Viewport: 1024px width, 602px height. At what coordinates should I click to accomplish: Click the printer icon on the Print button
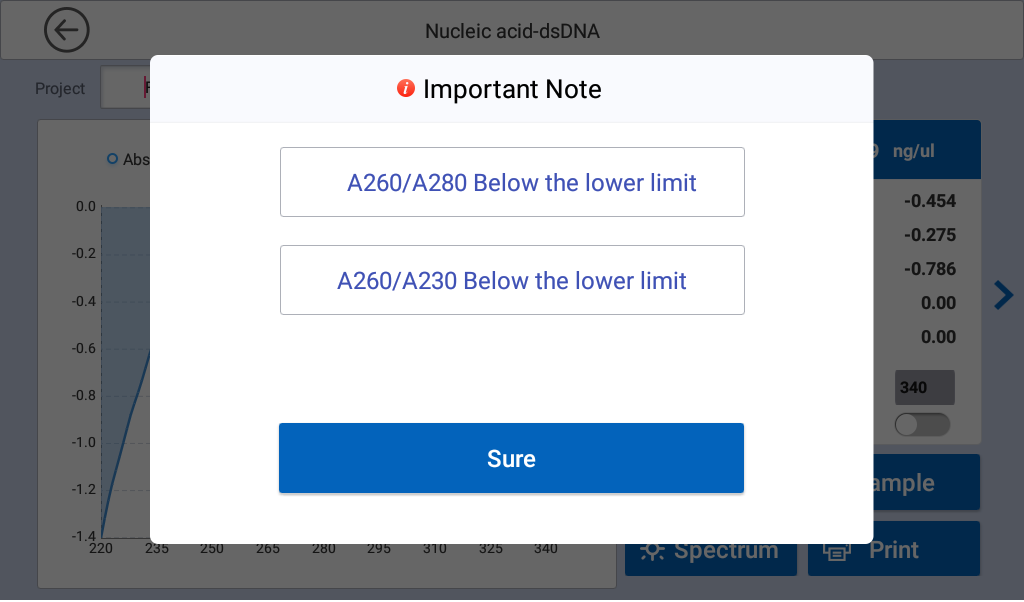click(836, 550)
